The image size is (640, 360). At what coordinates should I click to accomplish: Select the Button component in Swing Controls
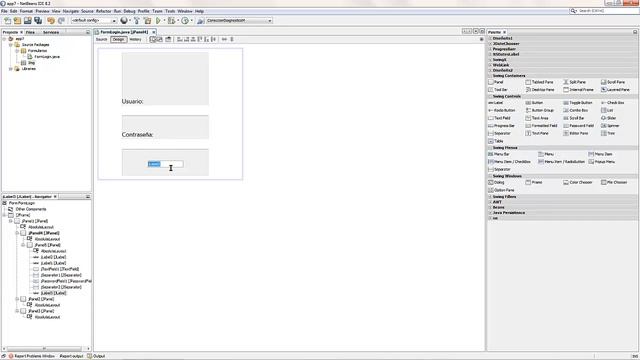[534, 103]
